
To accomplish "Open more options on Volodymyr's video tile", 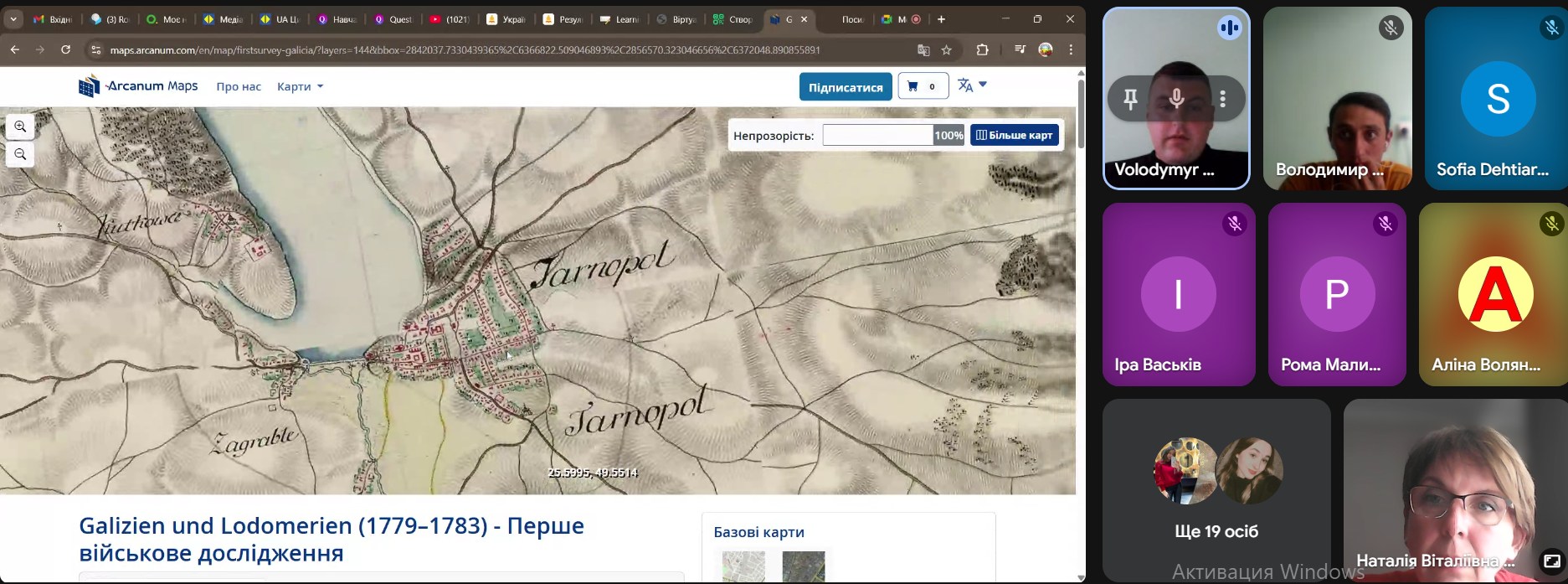I will point(1223,100).
